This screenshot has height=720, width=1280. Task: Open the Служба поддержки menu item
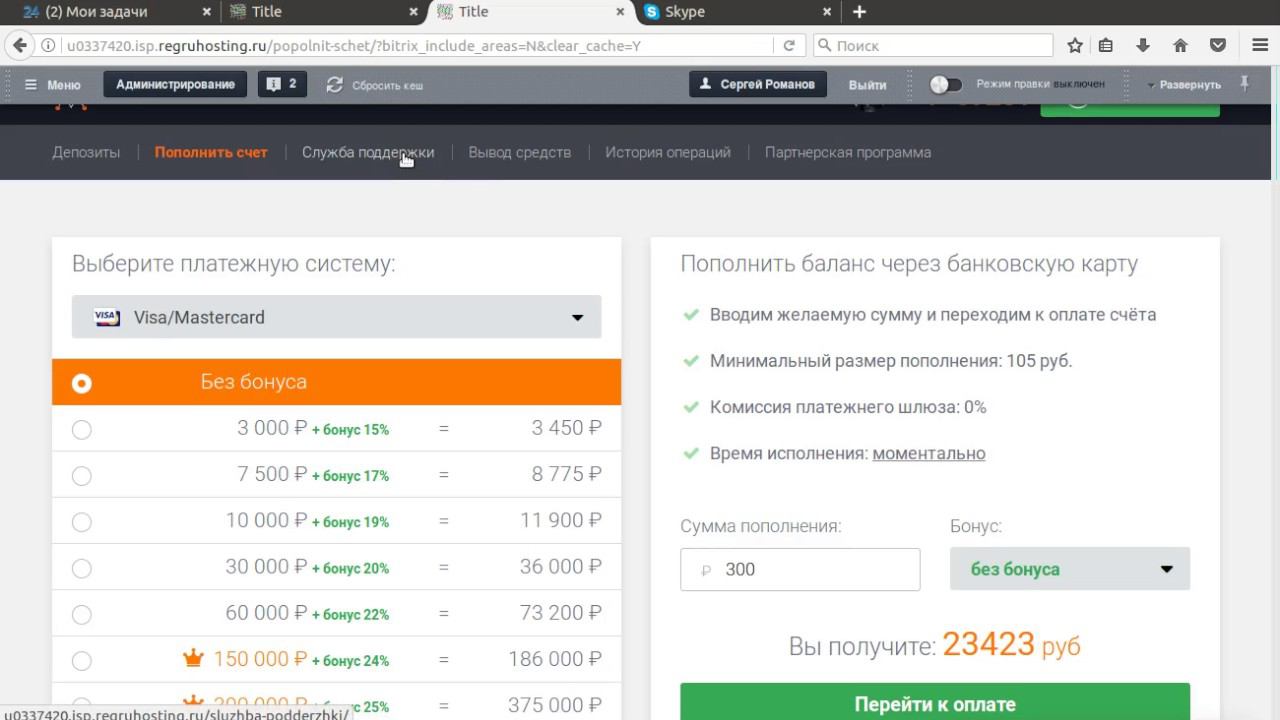[368, 152]
